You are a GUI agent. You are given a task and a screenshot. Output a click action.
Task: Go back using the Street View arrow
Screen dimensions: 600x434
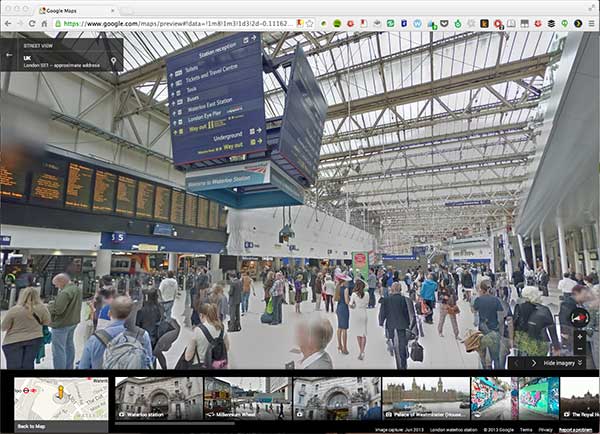click(x=9, y=55)
